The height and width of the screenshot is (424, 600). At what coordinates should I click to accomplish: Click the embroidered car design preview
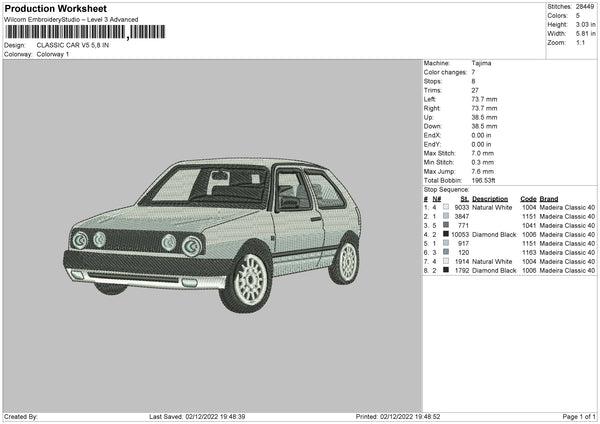(212, 232)
